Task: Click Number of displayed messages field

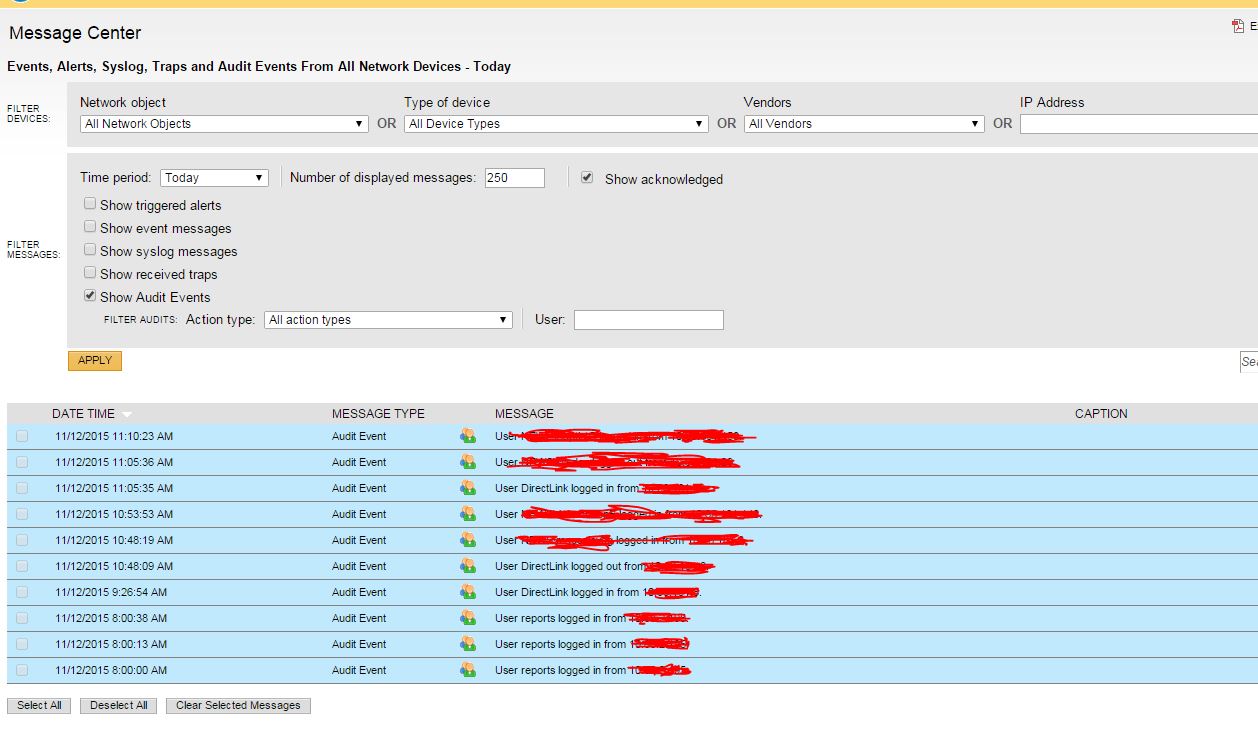Action: 515,178
